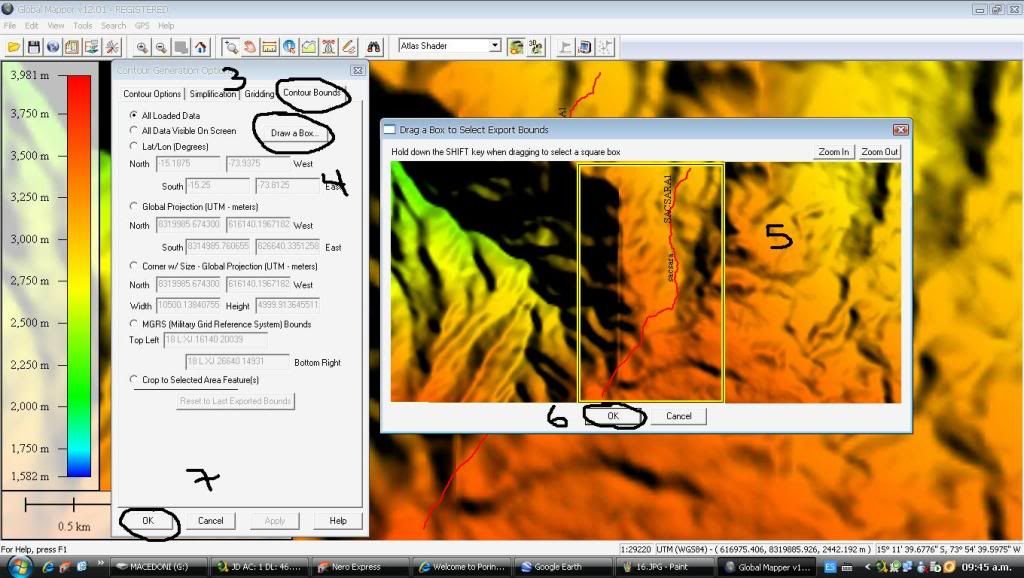
Task: Select the Zoom In magnifier tool
Action: [142, 47]
